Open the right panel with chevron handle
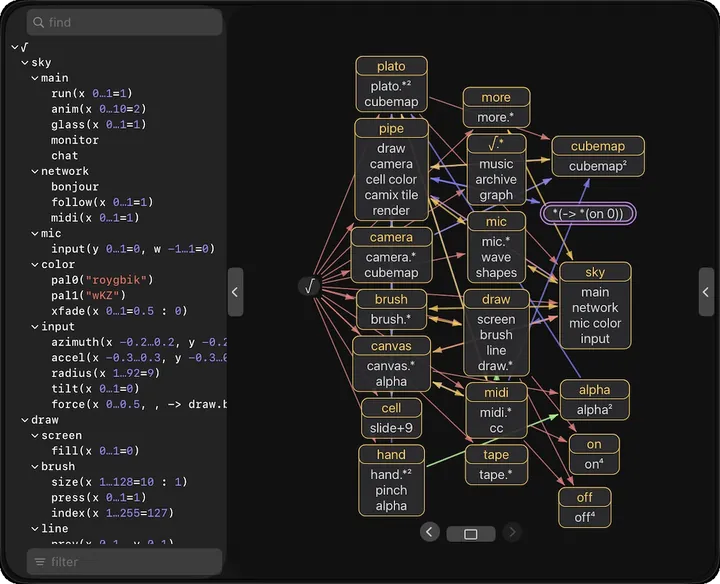This screenshot has width=720, height=584. tap(706, 292)
